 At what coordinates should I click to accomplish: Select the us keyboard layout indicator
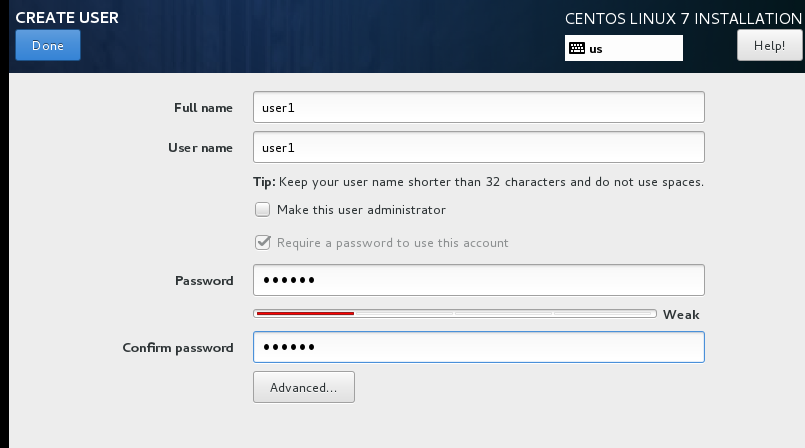[623, 48]
